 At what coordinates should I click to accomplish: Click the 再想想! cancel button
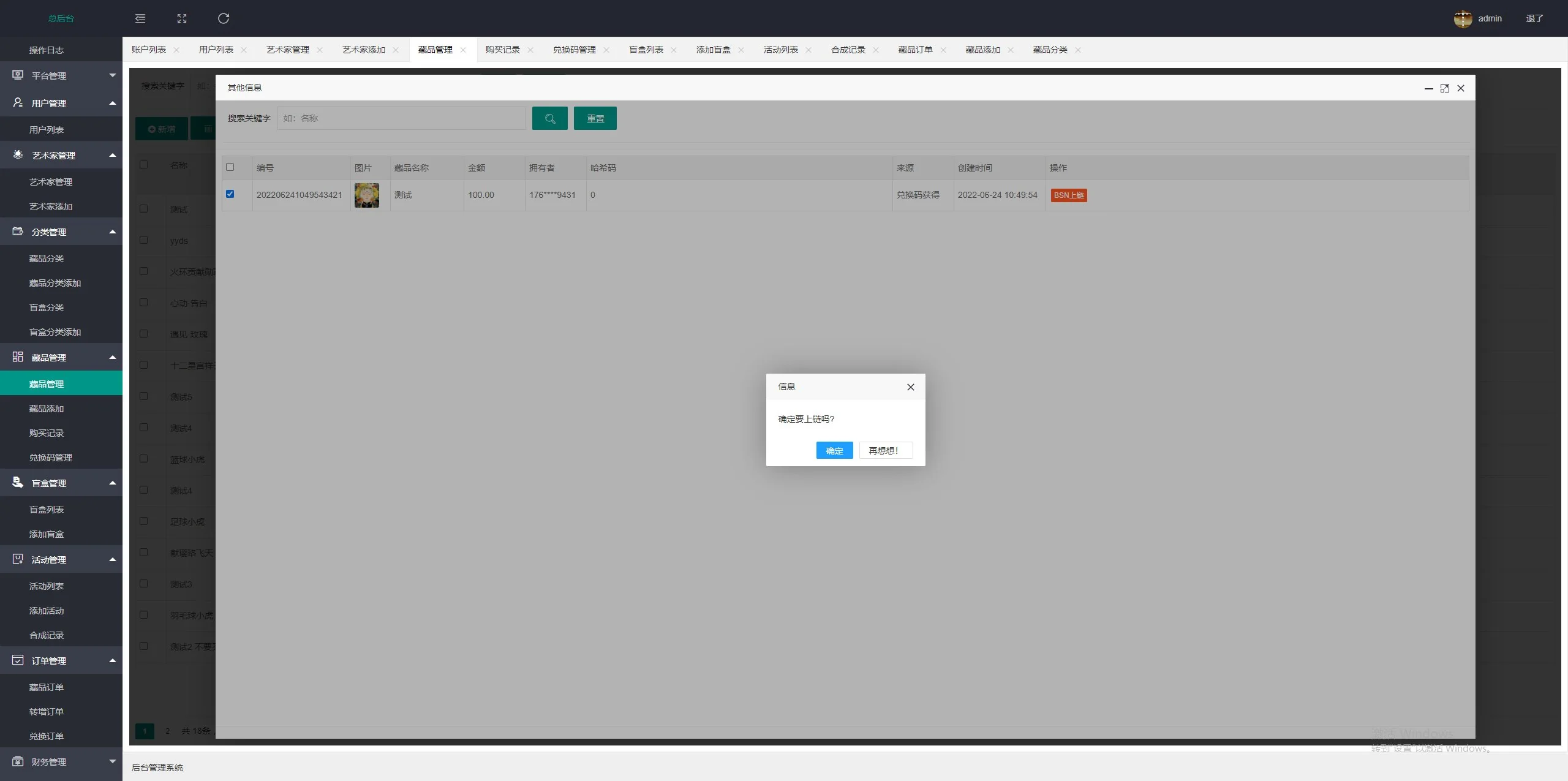[886, 451]
